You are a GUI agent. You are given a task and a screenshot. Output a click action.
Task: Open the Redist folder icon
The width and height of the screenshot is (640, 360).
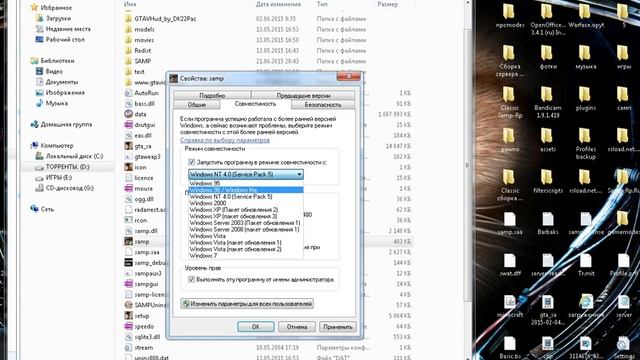pos(128,51)
